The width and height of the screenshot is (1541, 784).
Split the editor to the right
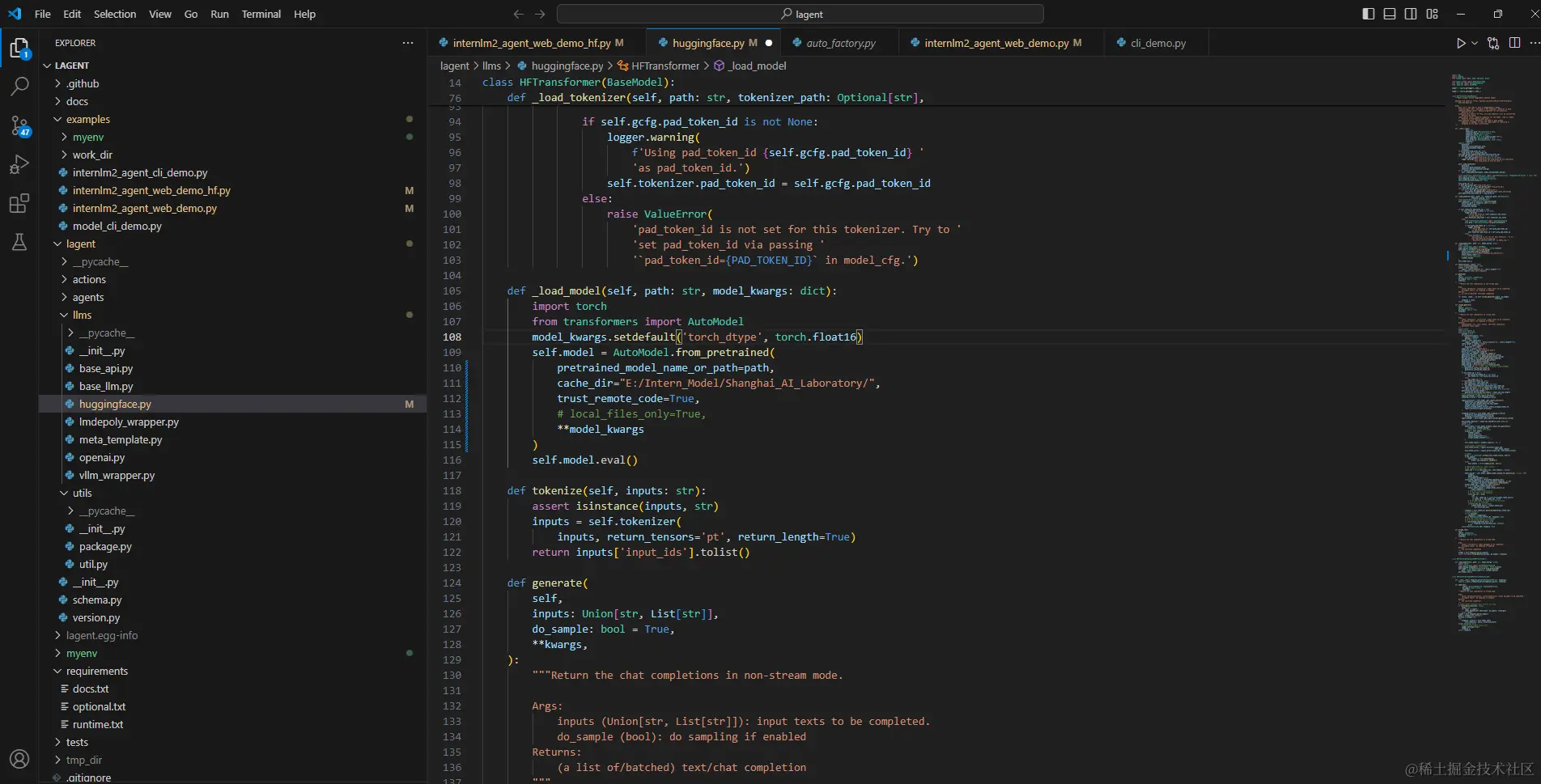(1514, 43)
